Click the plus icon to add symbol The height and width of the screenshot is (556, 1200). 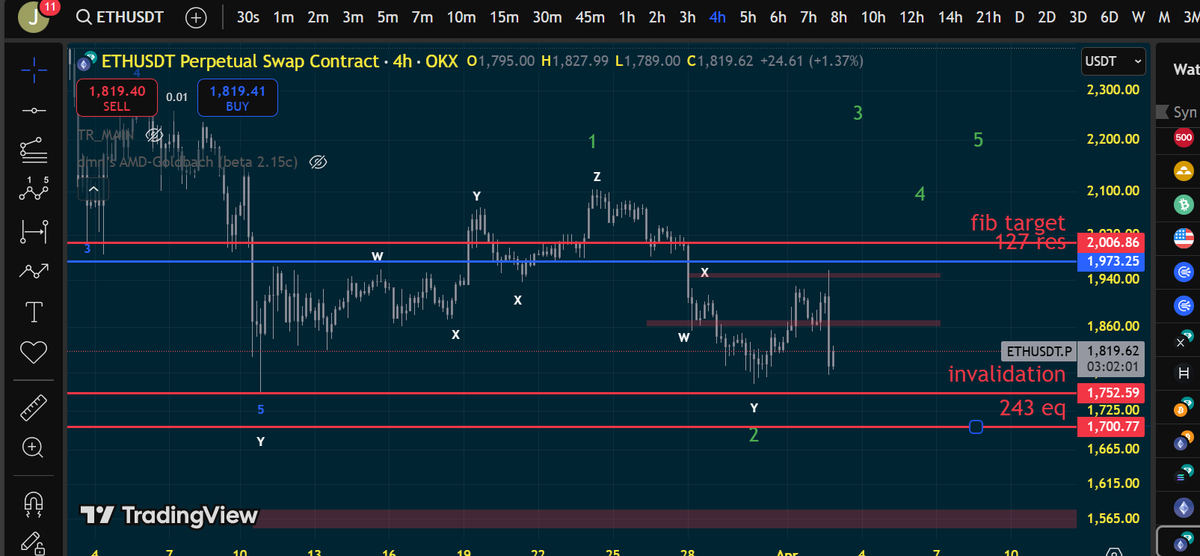point(196,17)
